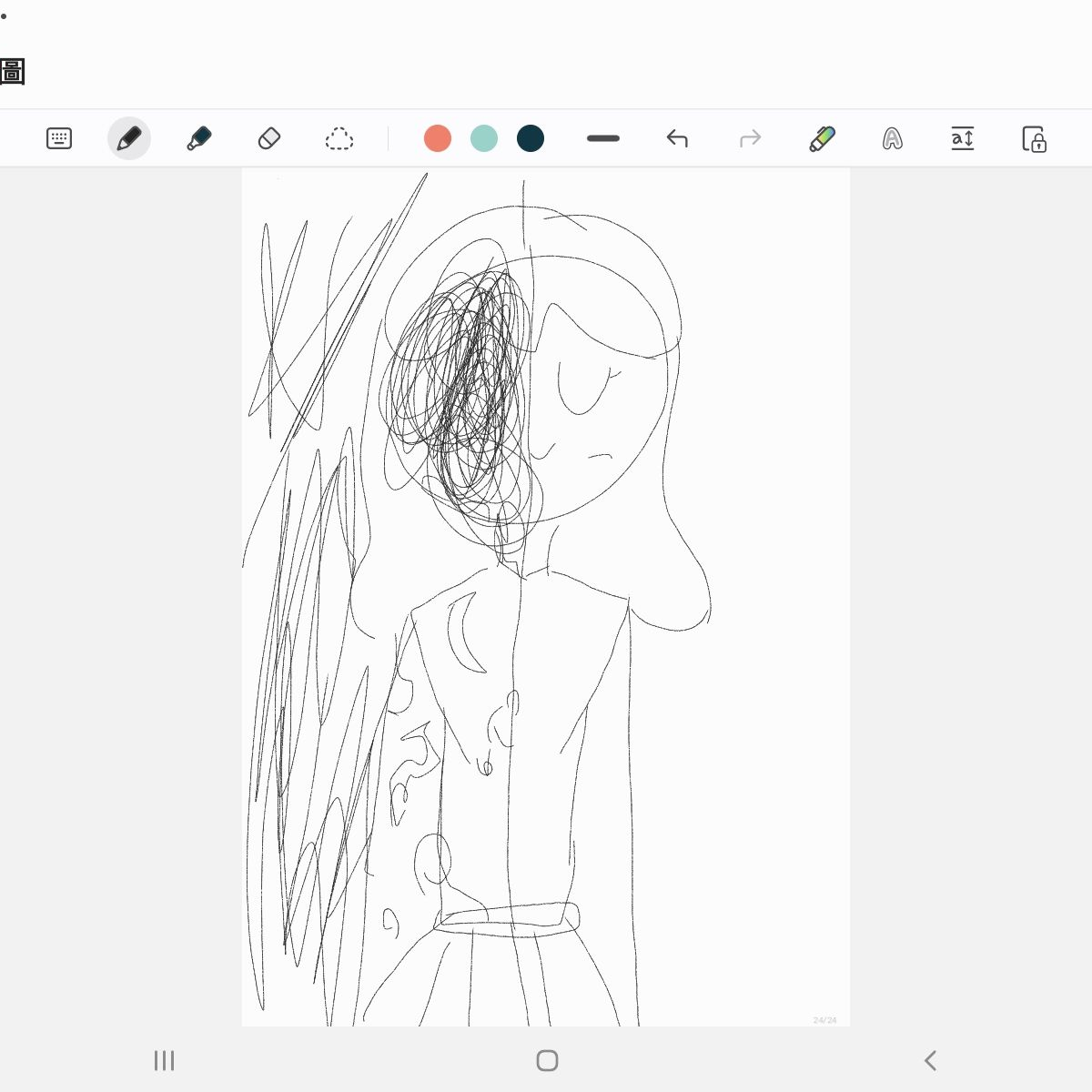
Task: Open Android recent apps
Action: pyautogui.click(x=164, y=1060)
